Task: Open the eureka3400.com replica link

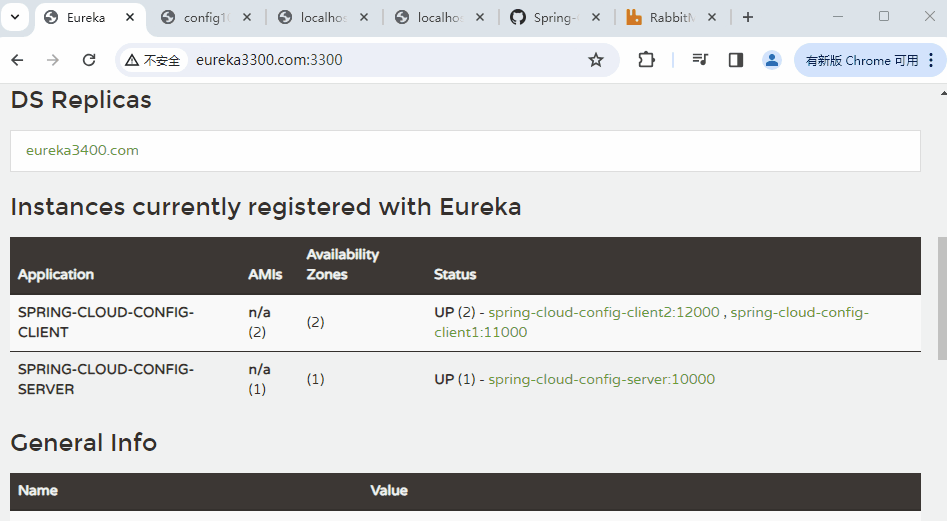Action: pos(82,150)
